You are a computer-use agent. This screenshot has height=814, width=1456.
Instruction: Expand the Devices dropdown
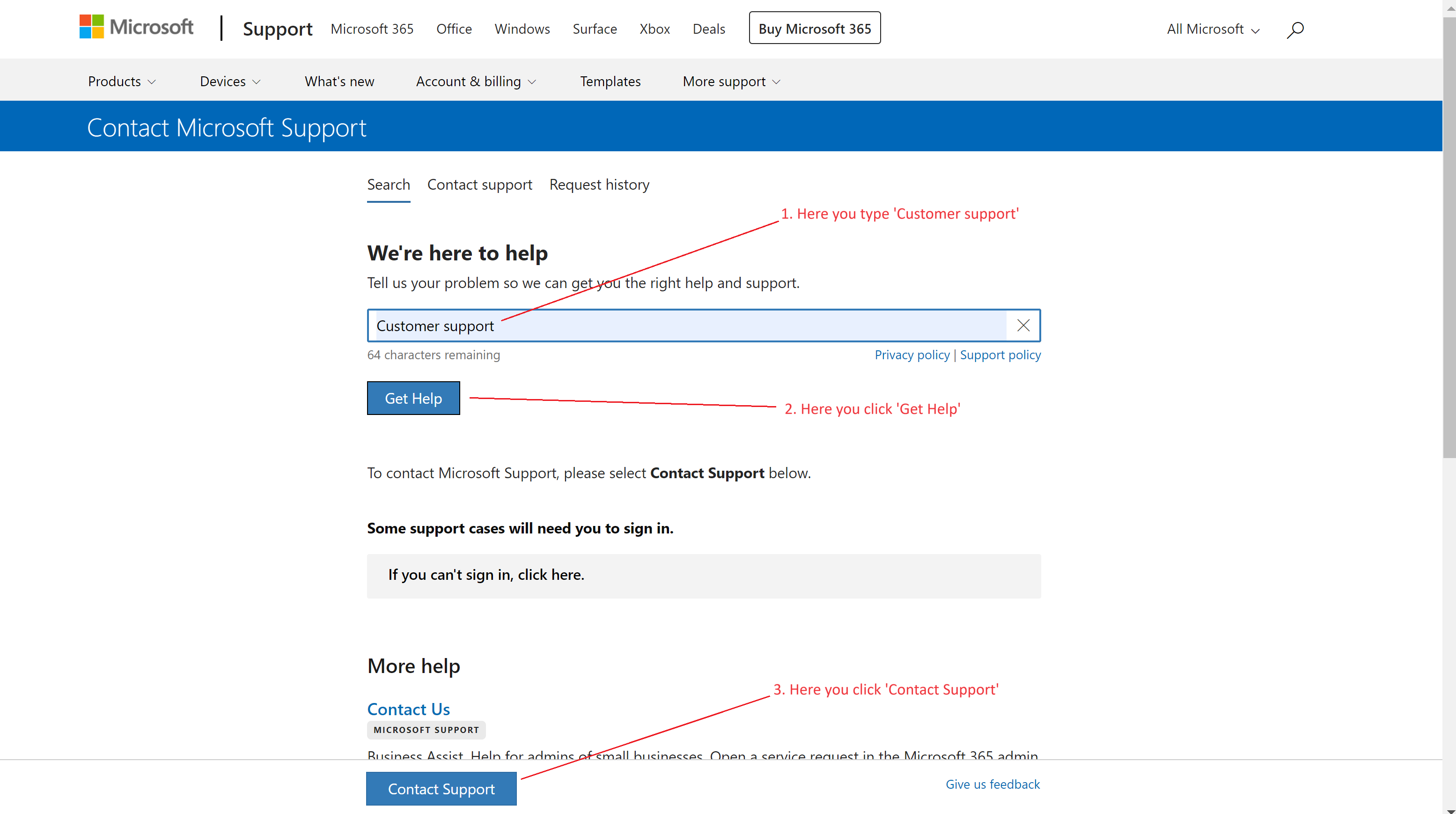point(230,81)
